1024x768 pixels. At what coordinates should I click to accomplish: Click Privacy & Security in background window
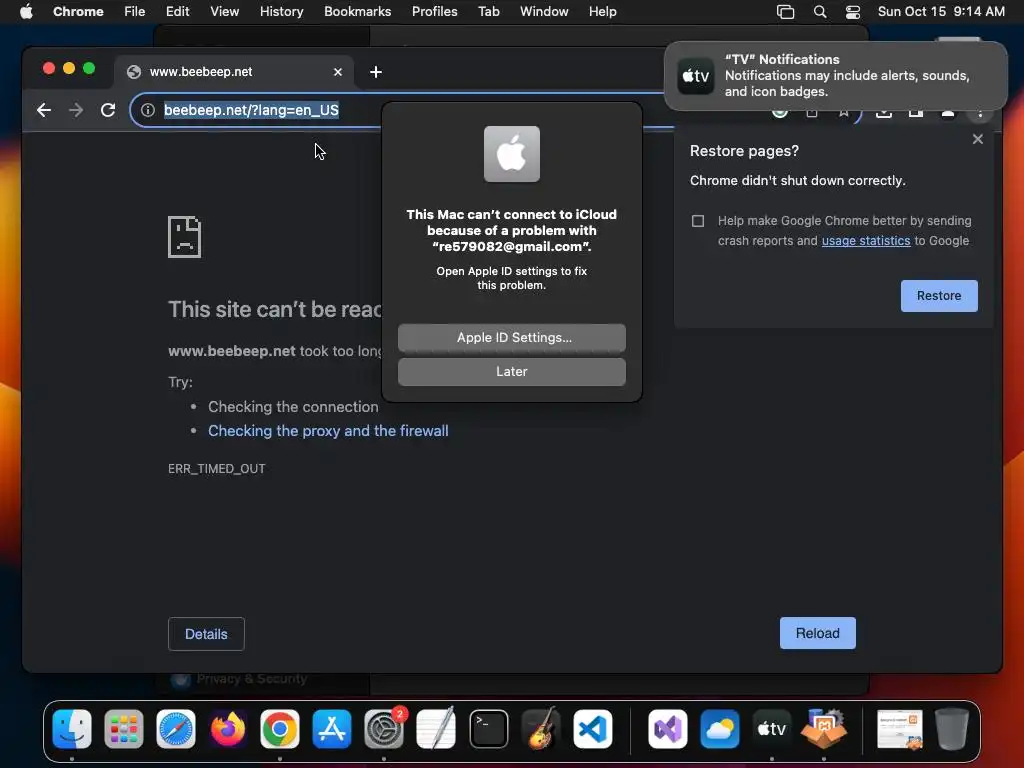tap(251, 679)
